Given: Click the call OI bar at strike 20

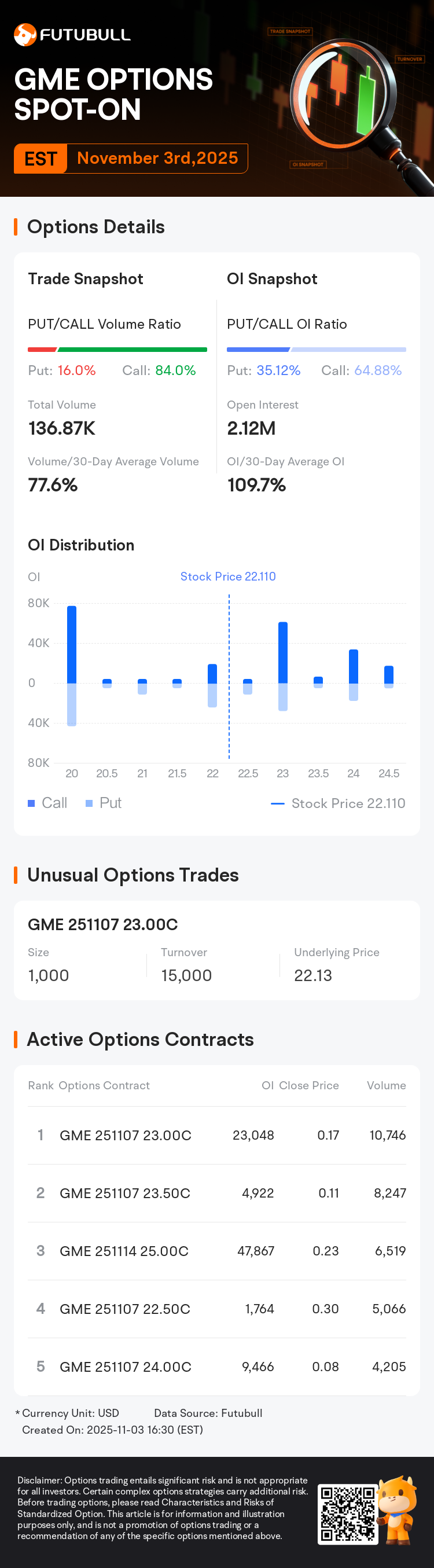Looking at the screenshot, I should click(72, 645).
